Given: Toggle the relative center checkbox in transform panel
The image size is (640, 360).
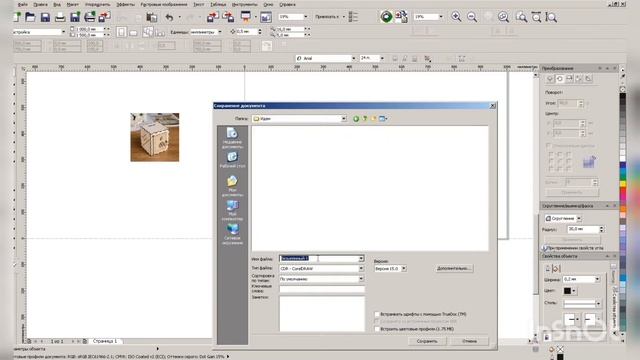Looking at the screenshot, I should pyautogui.click(x=548, y=145).
